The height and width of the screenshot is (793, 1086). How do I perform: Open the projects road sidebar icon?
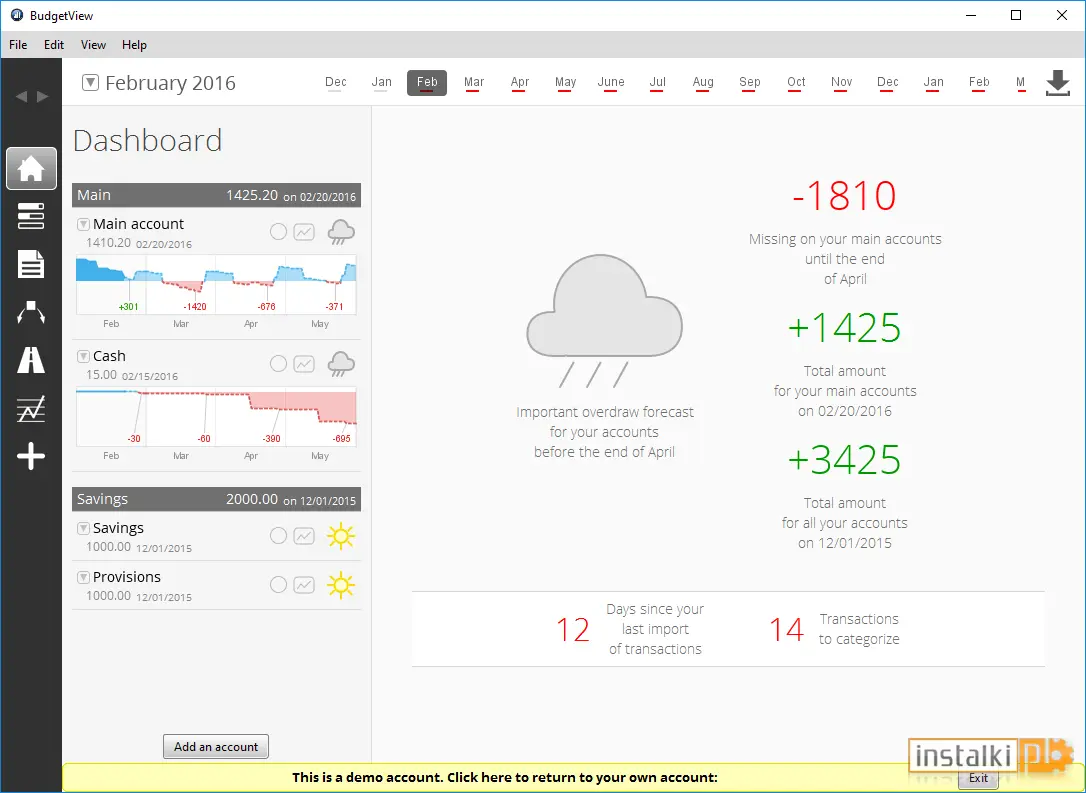coord(31,360)
